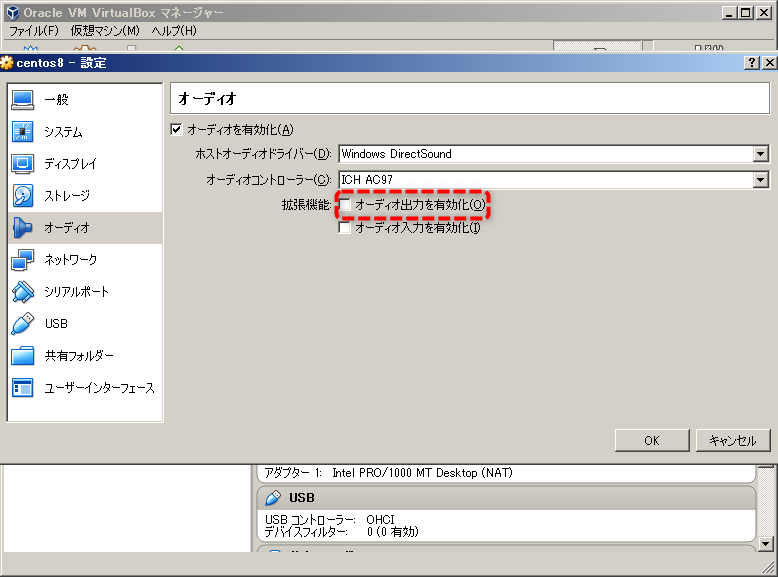Click the オーディオ page heading

click(207, 99)
